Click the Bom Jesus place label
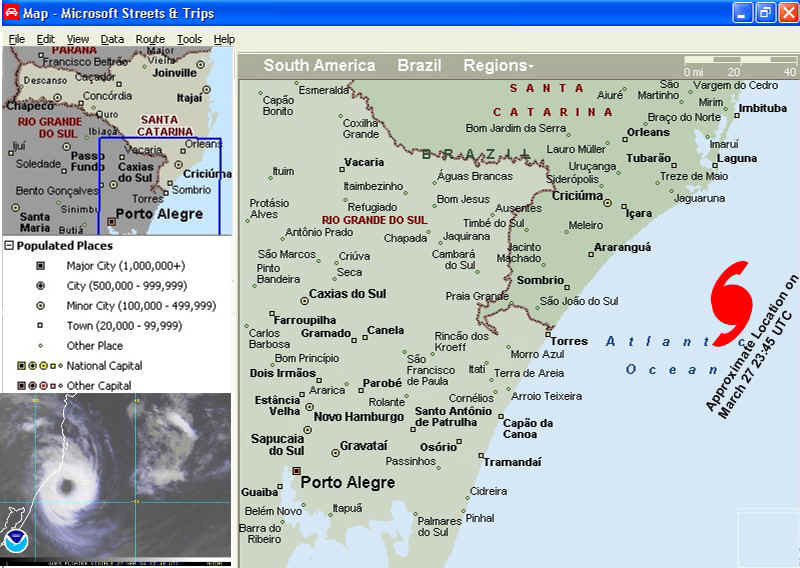The height and width of the screenshot is (568, 800). pyautogui.click(x=463, y=199)
